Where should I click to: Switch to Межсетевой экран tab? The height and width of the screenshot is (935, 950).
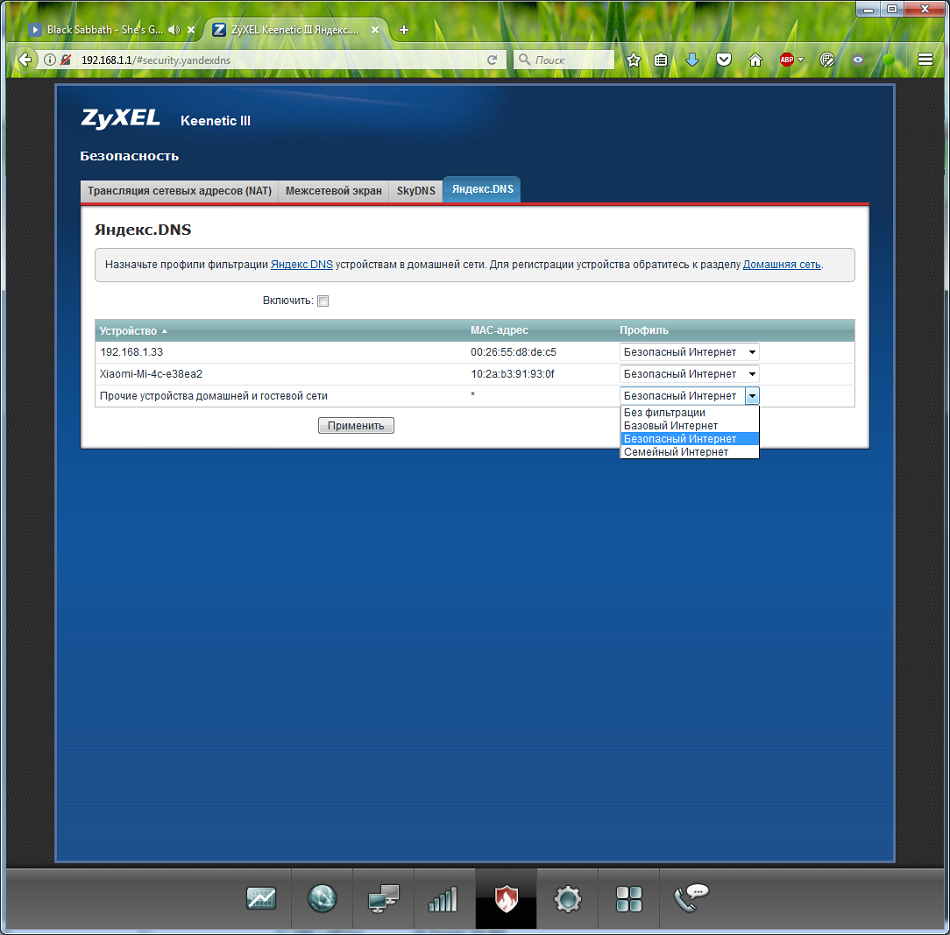333,191
